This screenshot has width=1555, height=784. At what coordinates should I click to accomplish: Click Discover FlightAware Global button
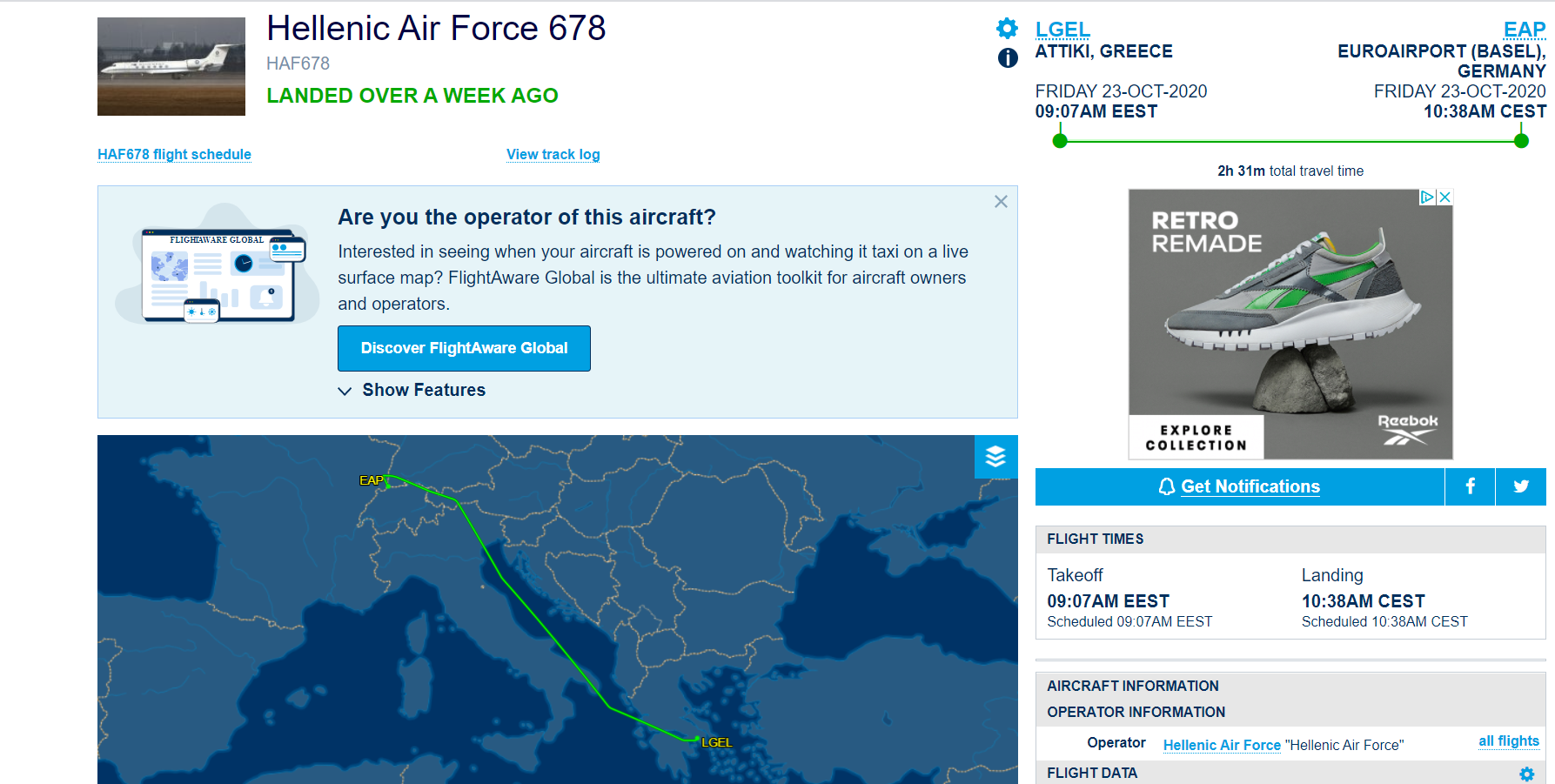(x=464, y=348)
